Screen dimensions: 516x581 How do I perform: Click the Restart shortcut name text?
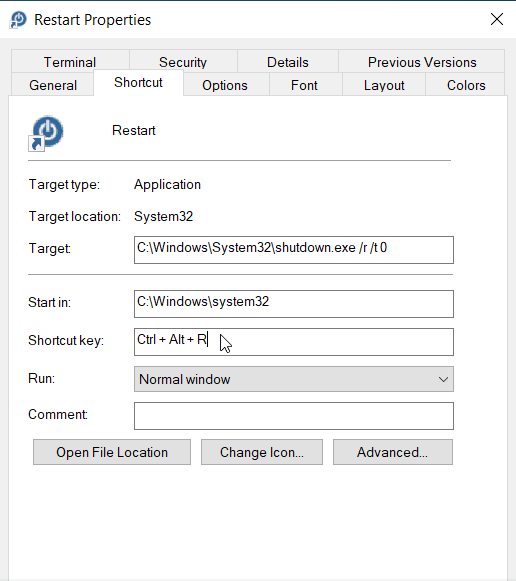[x=134, y=130]
